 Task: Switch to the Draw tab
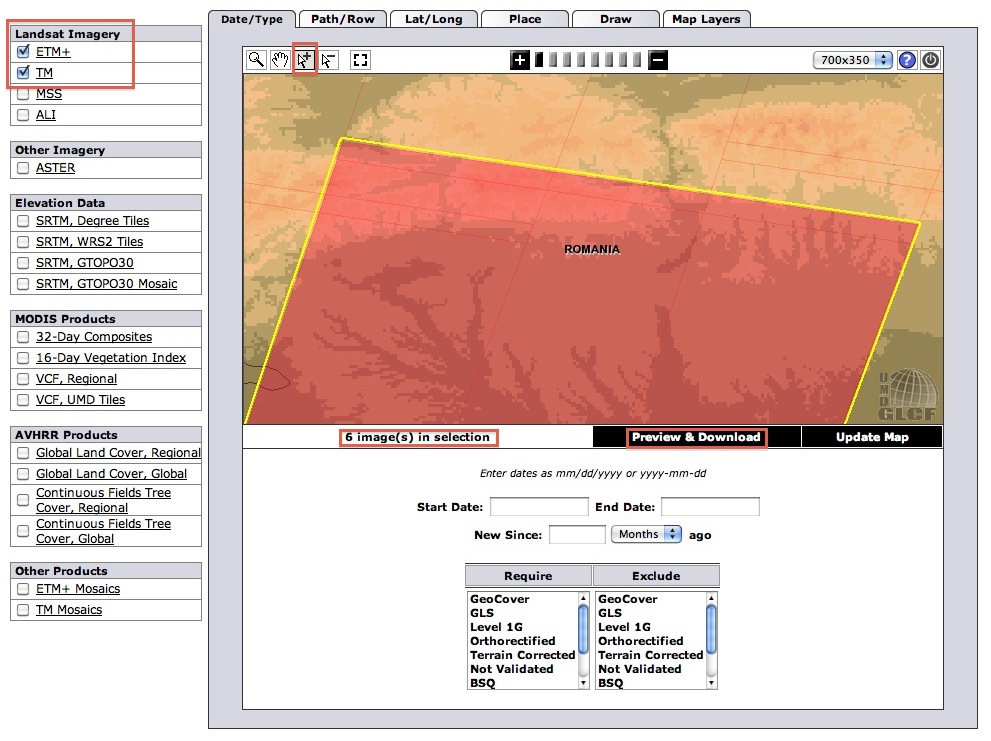pos(616,19)
